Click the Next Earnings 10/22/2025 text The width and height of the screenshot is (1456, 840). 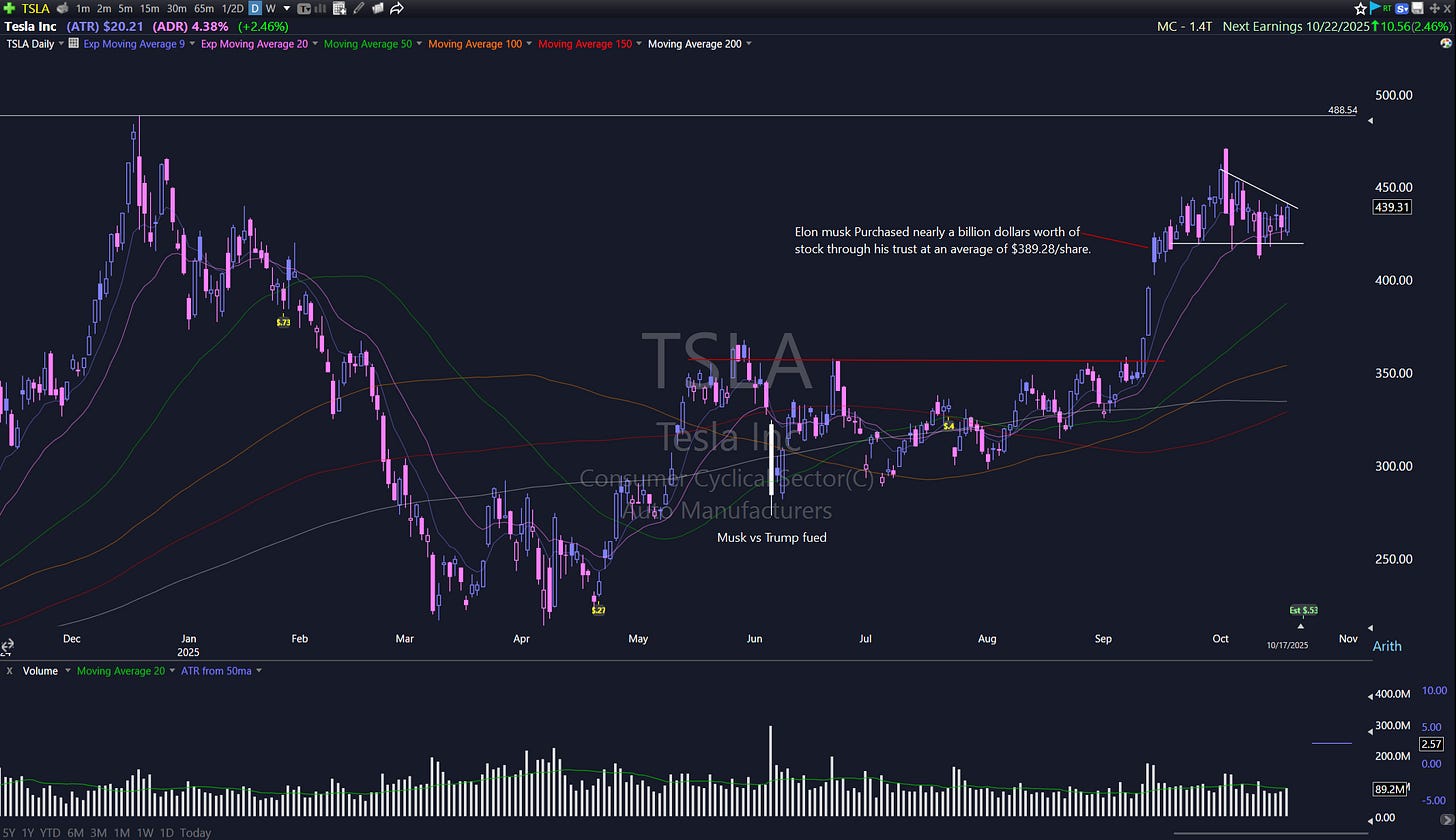(x=1296, y=26)
